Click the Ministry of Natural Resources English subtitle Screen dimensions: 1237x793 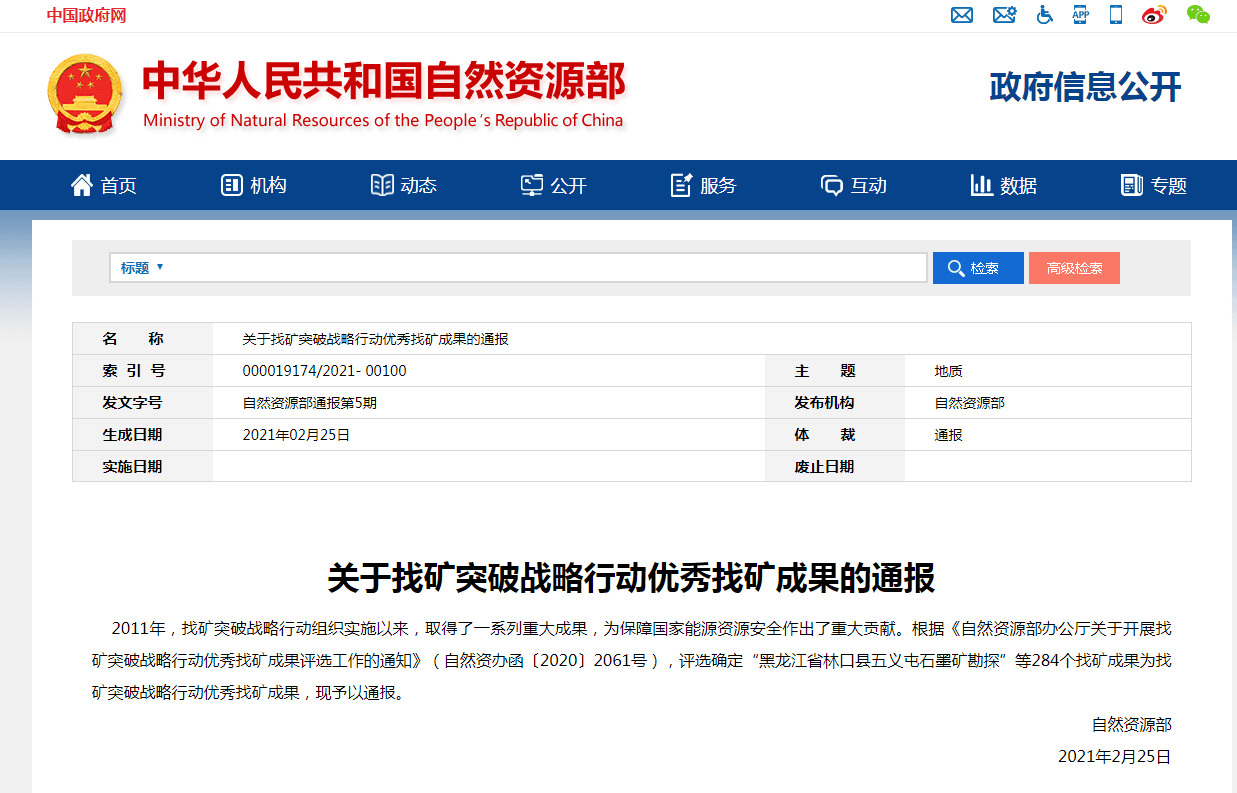tap(383, 121)
